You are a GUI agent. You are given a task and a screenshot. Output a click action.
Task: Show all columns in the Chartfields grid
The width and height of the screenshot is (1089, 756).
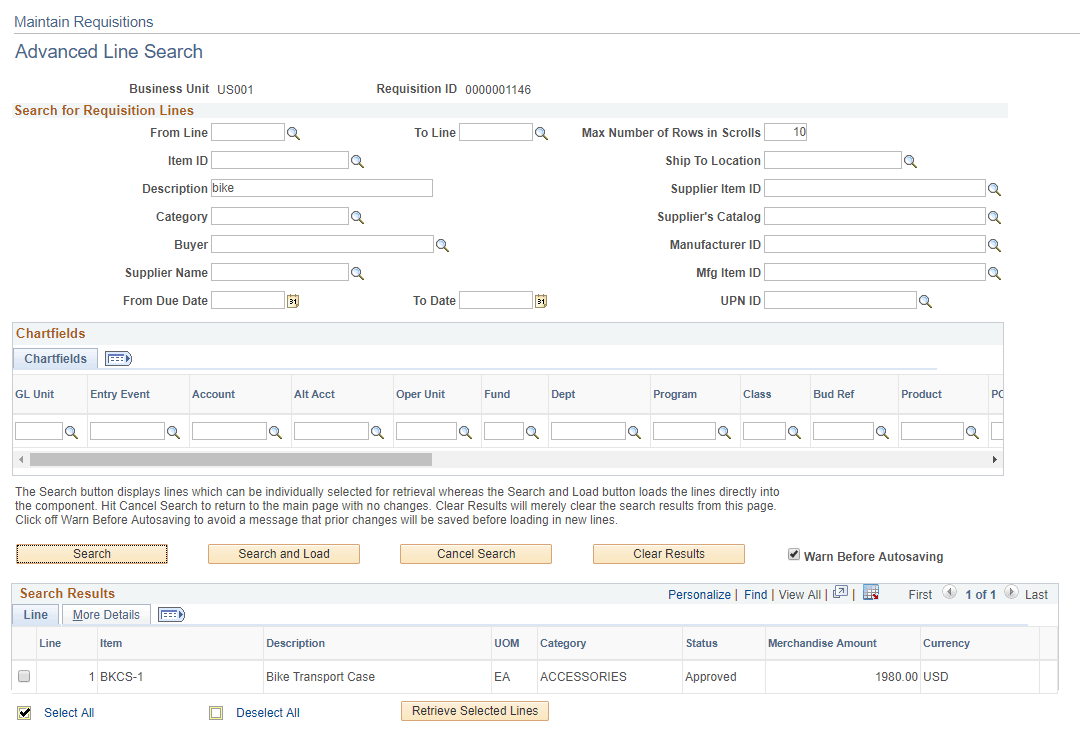[x=117, y=358]
